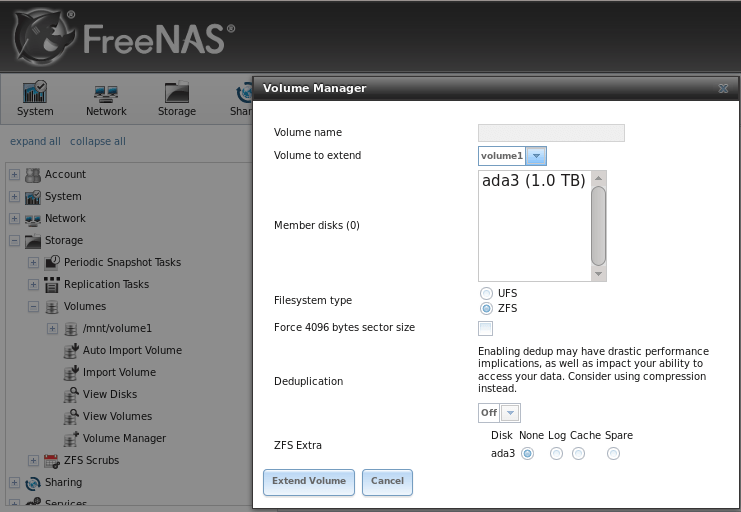Set ada3 ZFS Extra to Log

pos(556,454)
